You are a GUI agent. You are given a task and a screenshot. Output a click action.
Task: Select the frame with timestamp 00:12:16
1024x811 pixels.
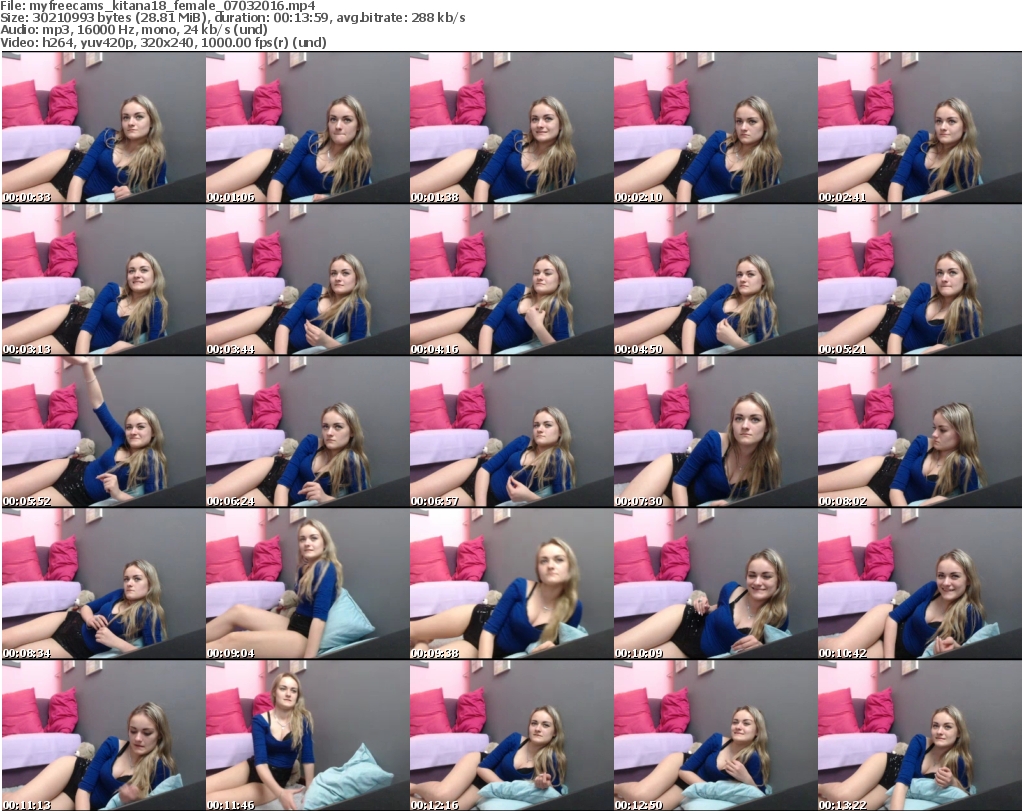(511, 736)
